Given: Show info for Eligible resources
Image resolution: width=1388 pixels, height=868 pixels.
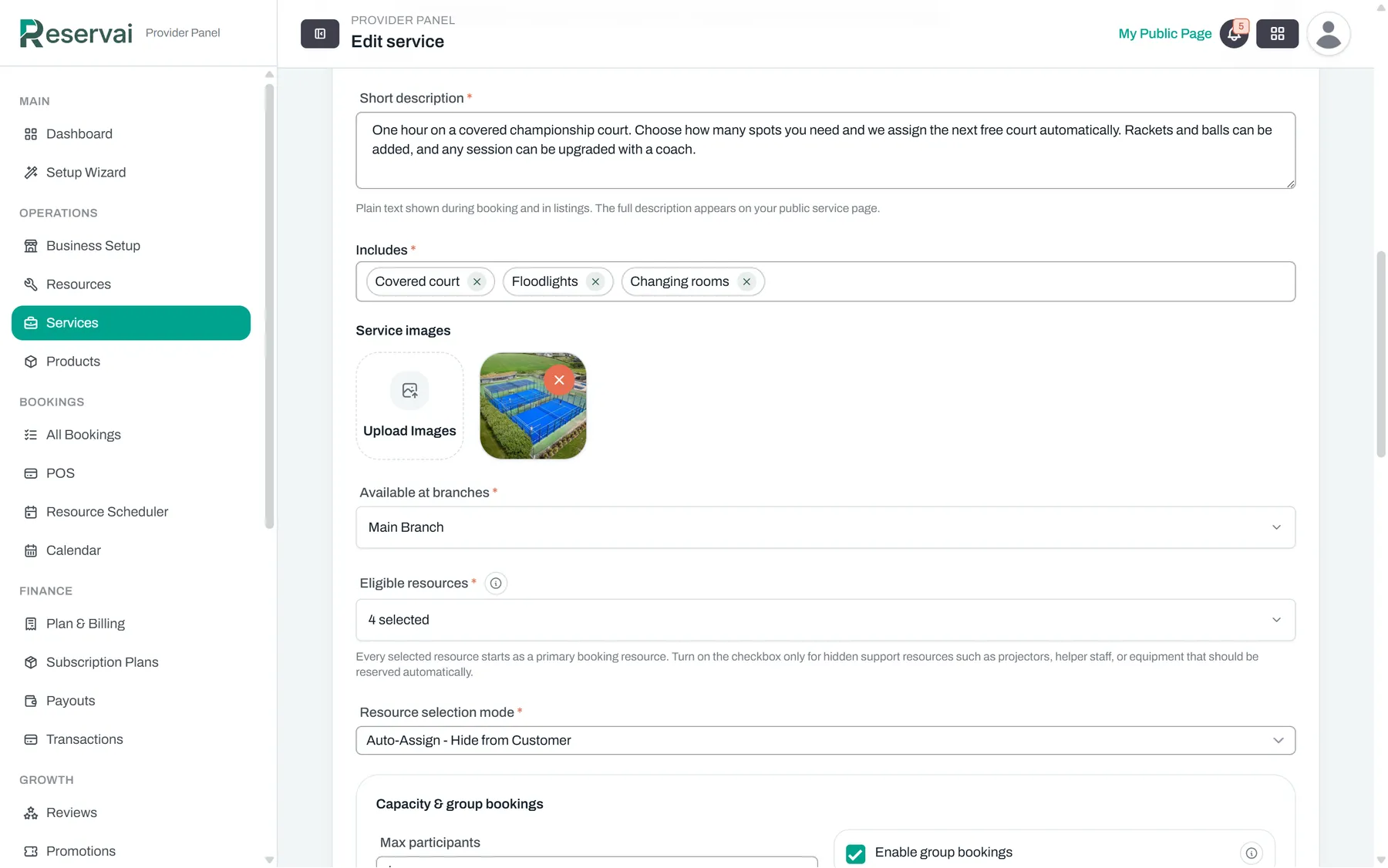Looking at the screenshot, I should [x=496, y=584].
